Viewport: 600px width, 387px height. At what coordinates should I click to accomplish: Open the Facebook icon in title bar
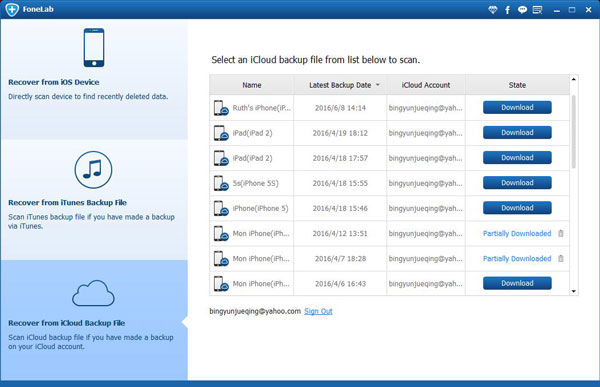click(x=507, y=10)
